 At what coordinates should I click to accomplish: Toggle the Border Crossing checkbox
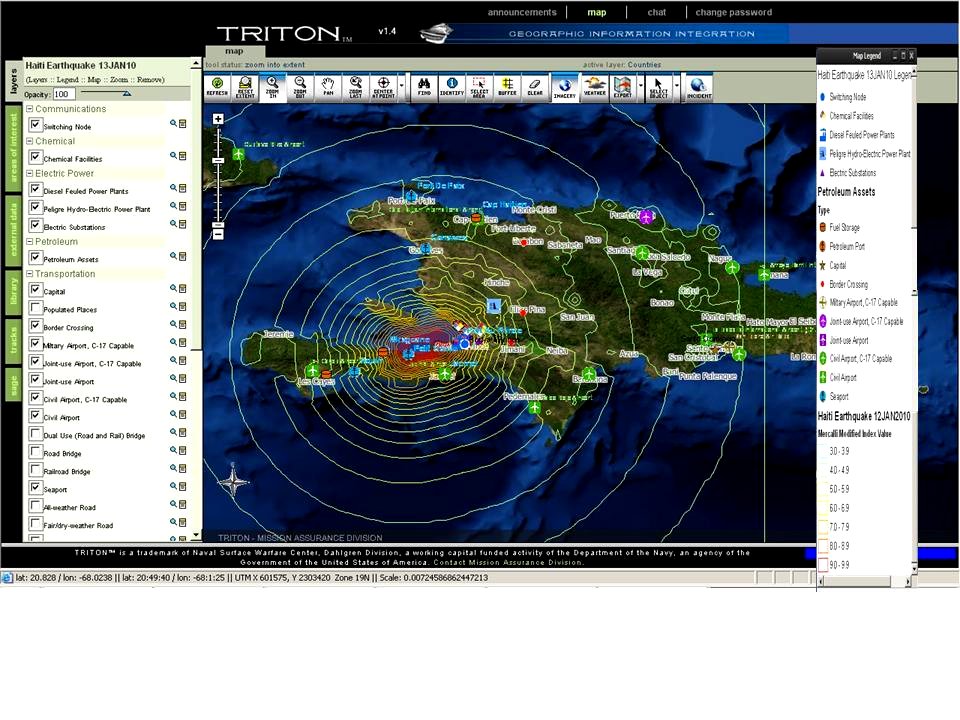36,325
